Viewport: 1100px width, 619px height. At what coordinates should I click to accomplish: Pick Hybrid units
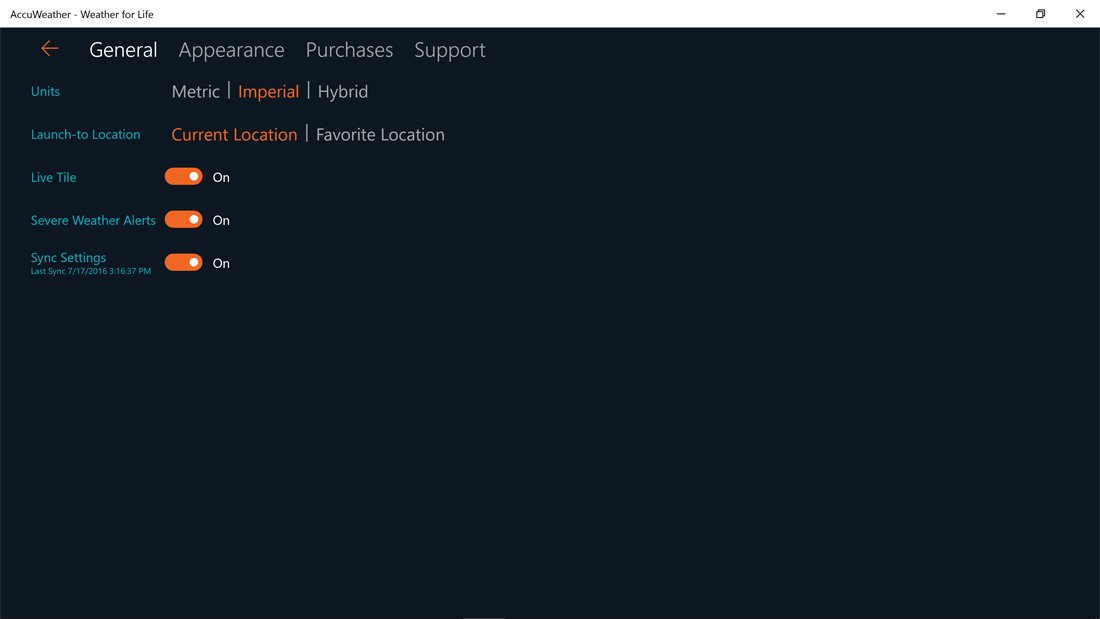coord(343,92)
